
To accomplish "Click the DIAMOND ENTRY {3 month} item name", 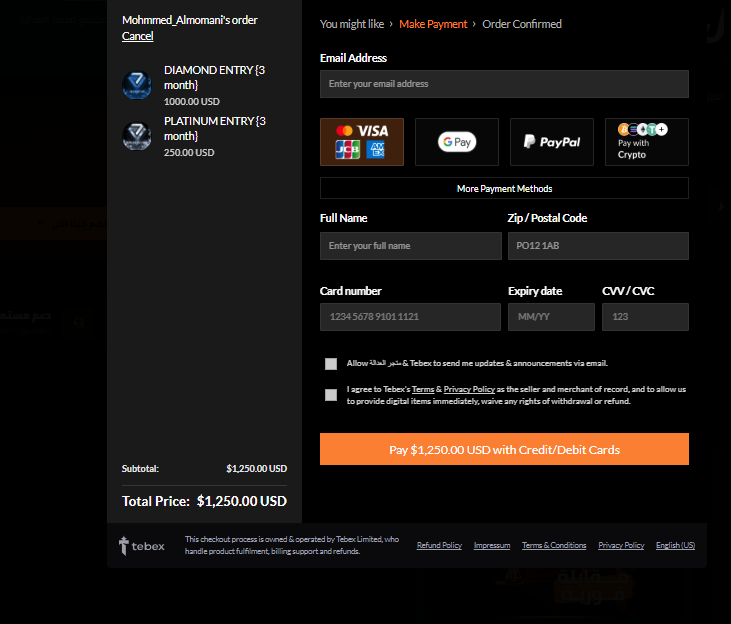I will pyautogui.click(x=214, y=77).
